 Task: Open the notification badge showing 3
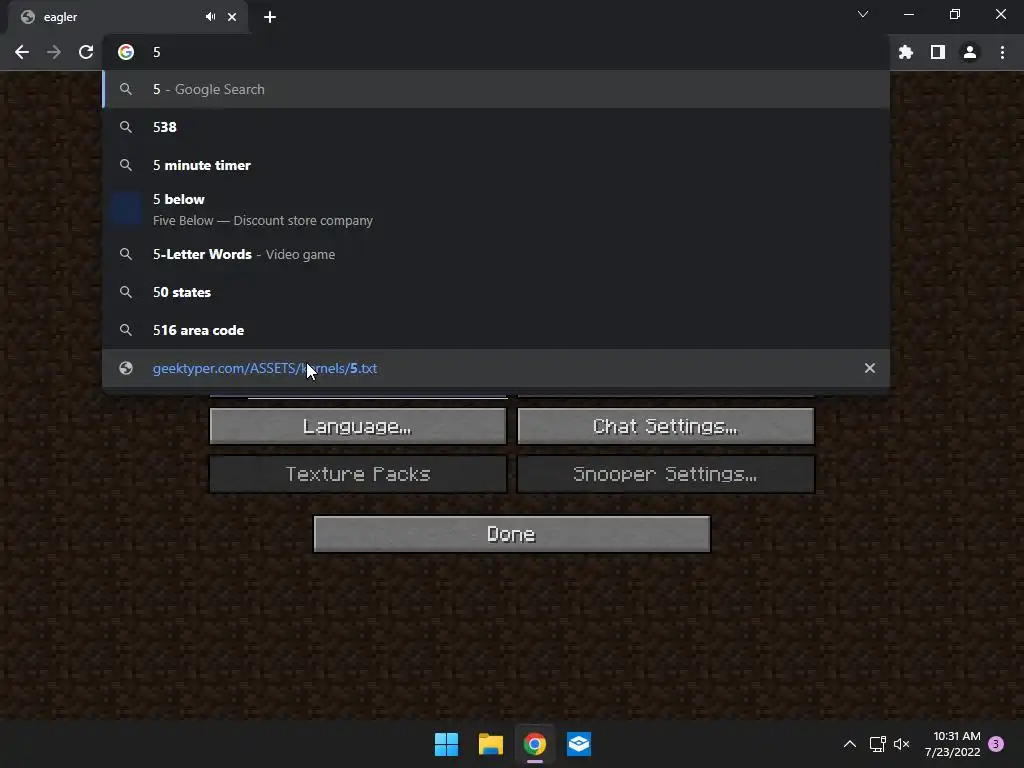tap(996, 744)
